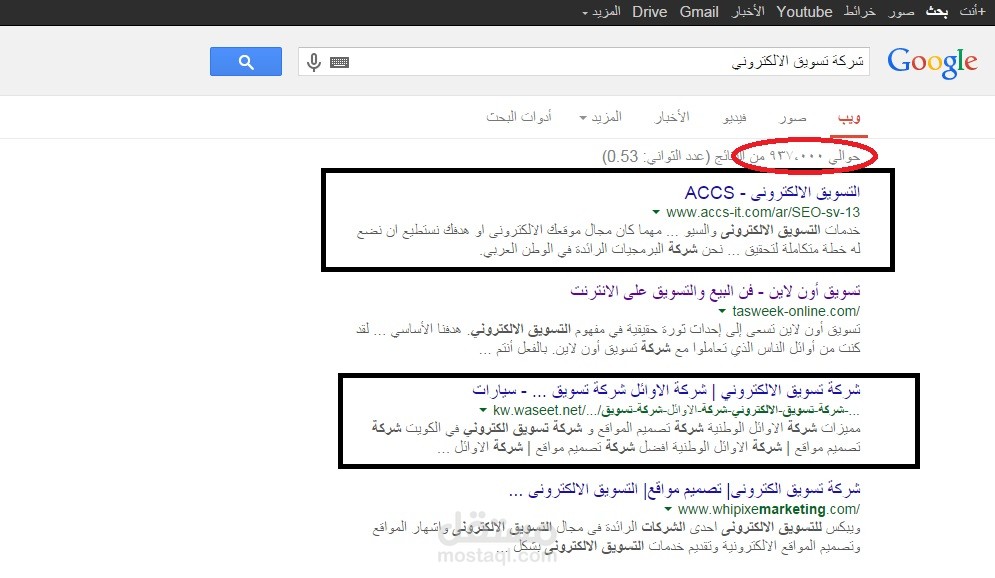This screenshot has height=578, width=995.
Task: Open the on-screen keyboard icon
Action: (339, 62)
